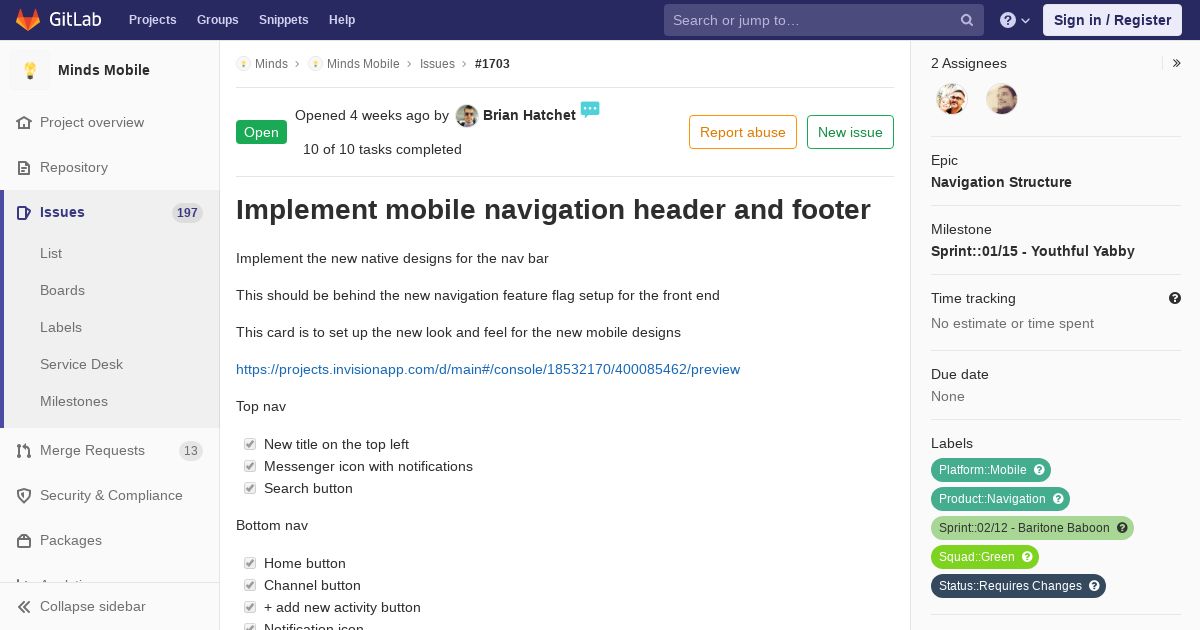Click the Report abuse button
1200x630 pixels.
pos(743,132)
